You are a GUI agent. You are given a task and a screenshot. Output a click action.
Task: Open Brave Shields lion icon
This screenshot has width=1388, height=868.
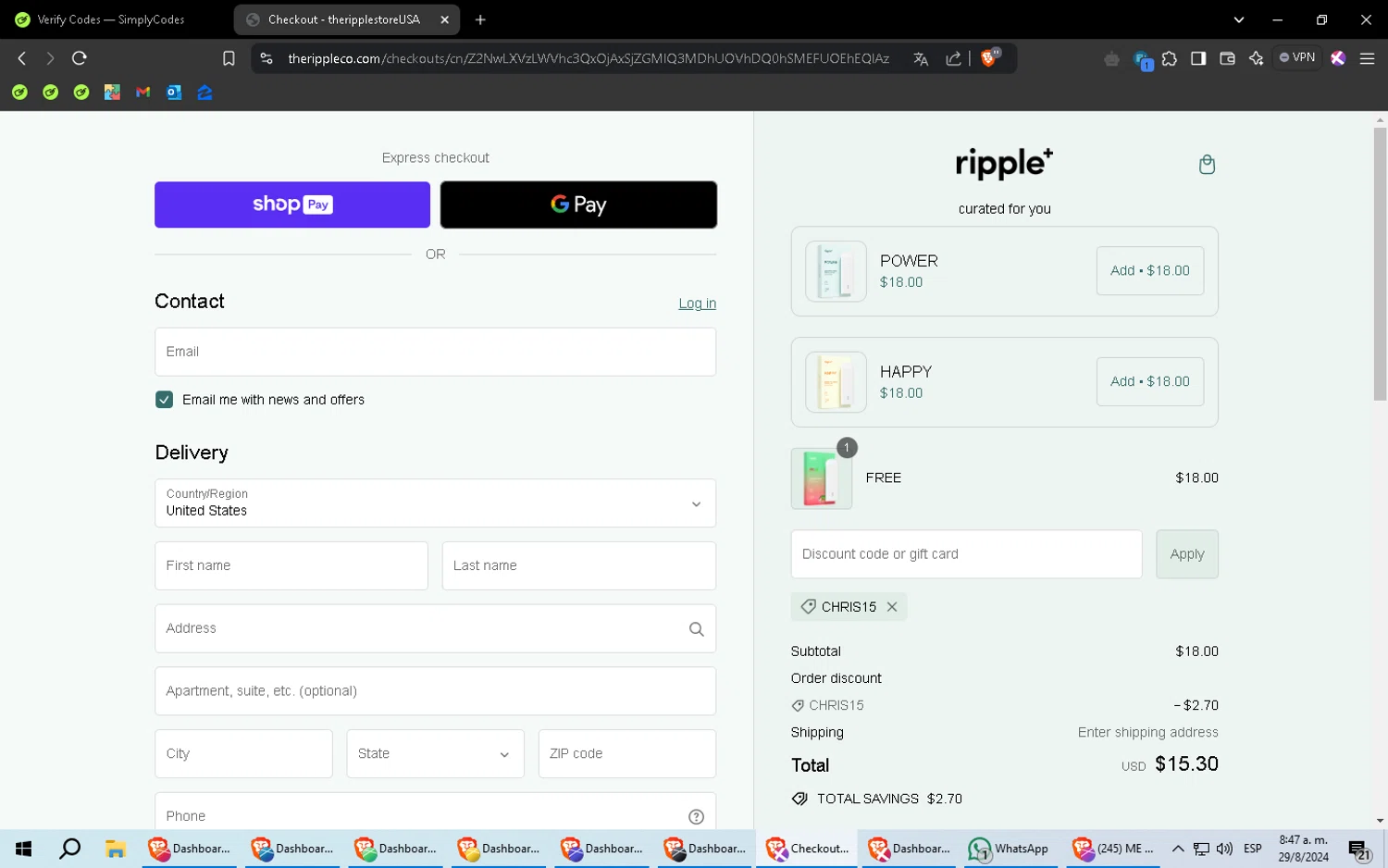(989, 58)
